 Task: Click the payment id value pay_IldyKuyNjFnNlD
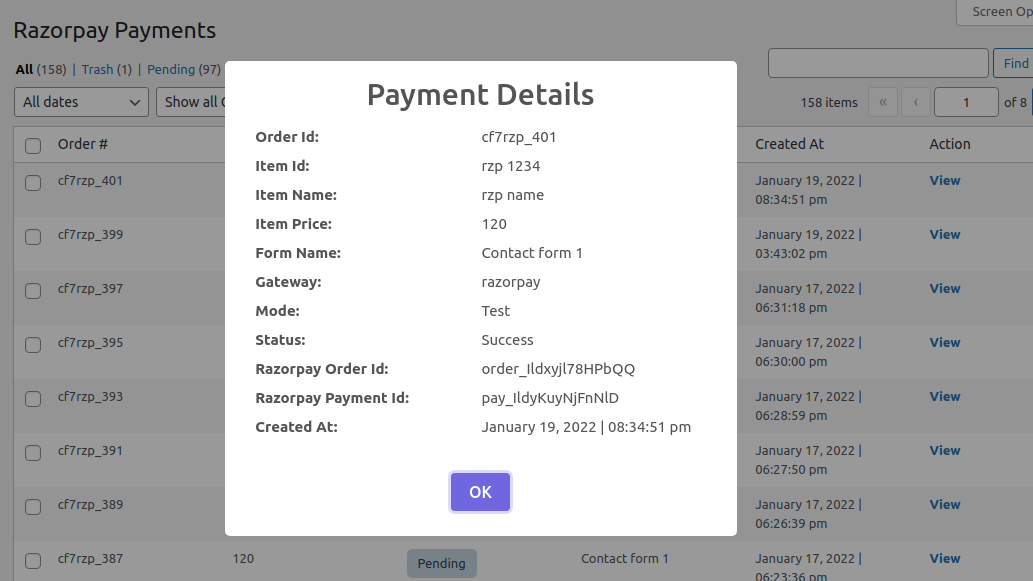pyautogui.click(x=550, y=398)
